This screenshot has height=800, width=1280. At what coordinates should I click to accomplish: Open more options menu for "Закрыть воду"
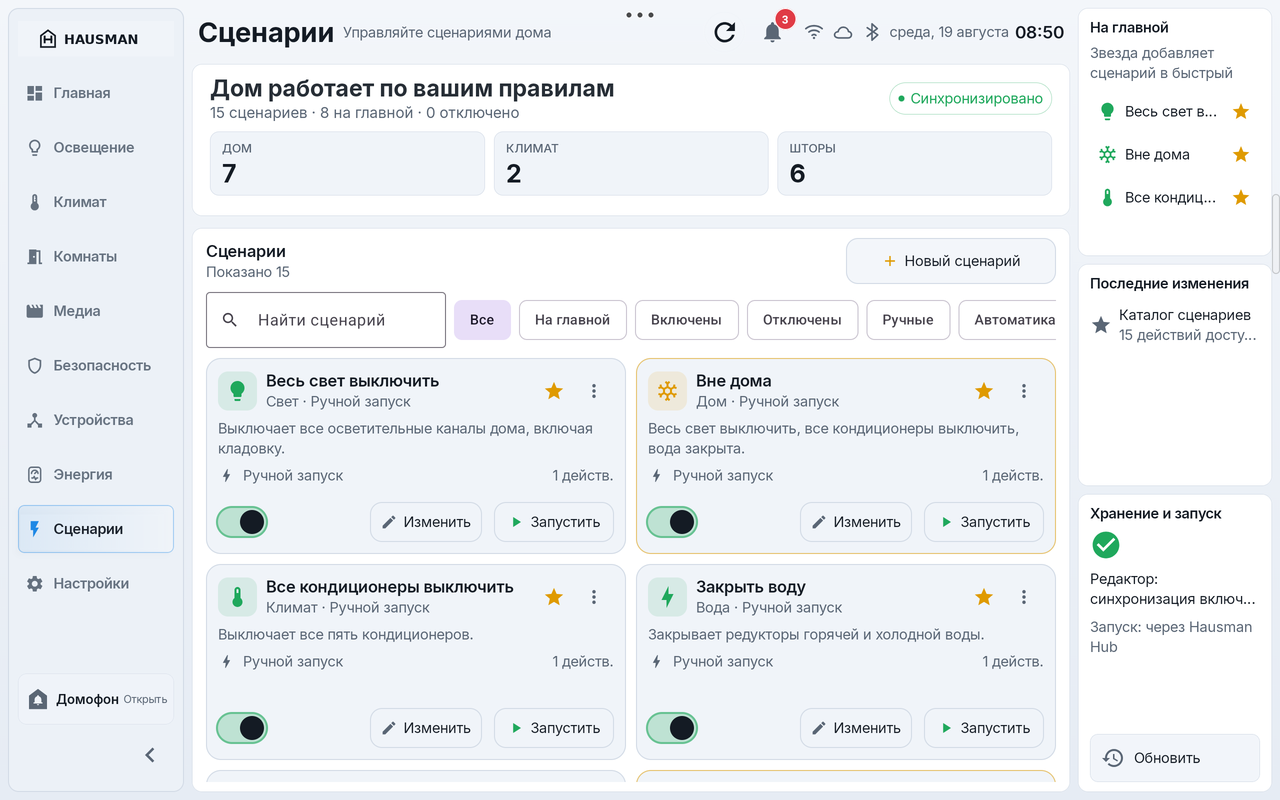tap(1024, 597)
